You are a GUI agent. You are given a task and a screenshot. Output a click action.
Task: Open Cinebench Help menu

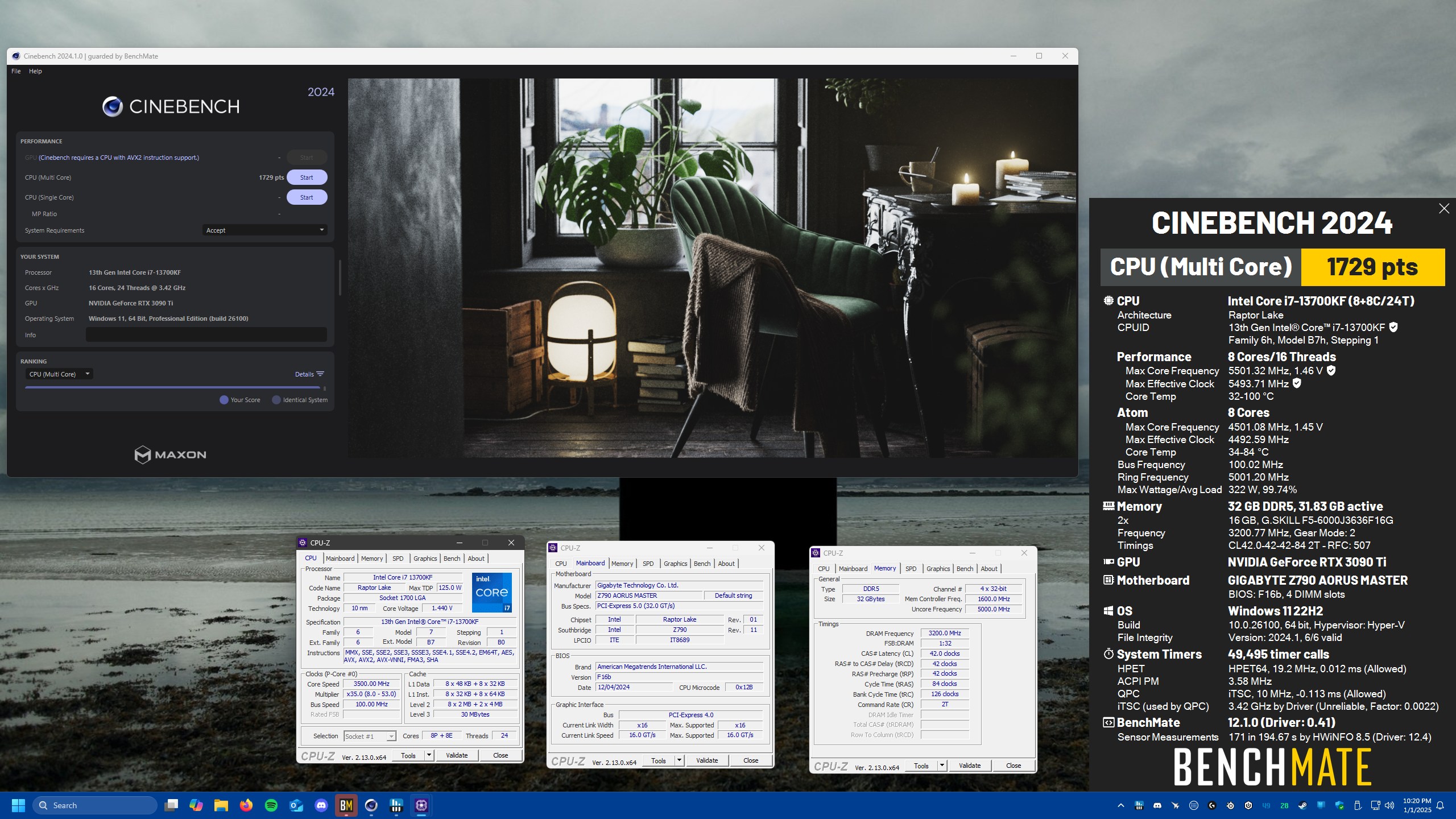click(x=35, y=71)
